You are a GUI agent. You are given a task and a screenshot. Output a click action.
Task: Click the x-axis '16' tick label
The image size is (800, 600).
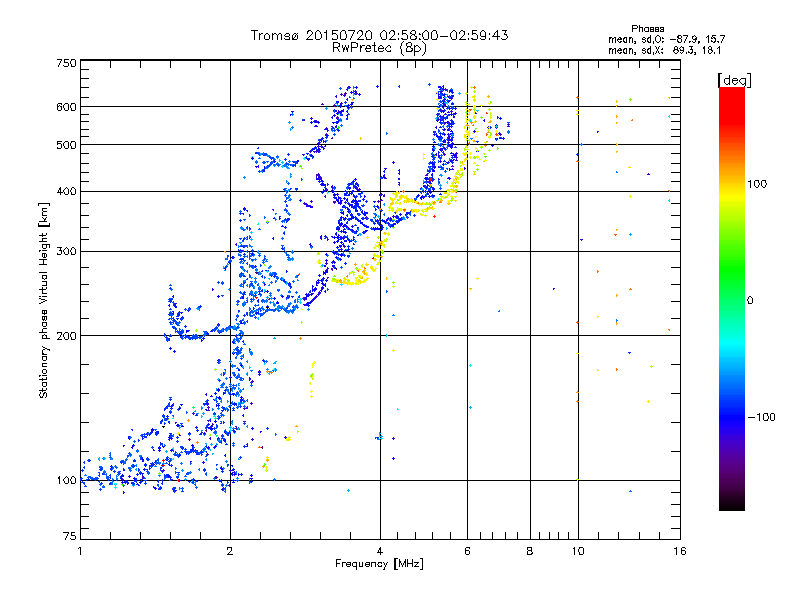click(x=680, y=551)
